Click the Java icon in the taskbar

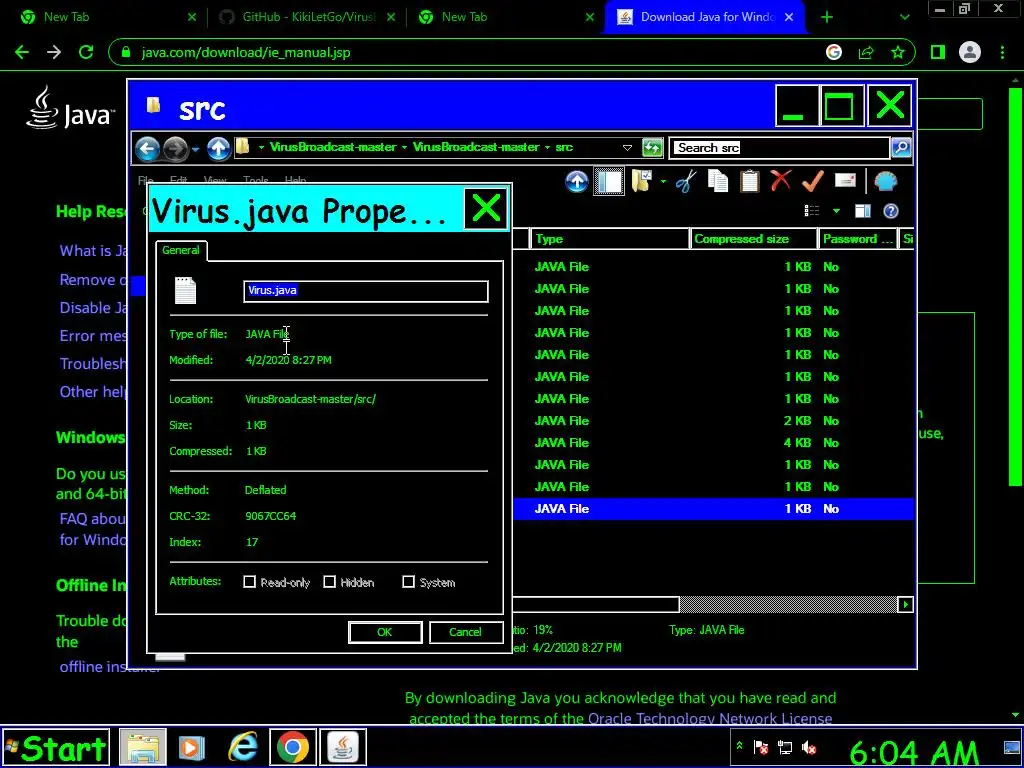tap(343, 747)
